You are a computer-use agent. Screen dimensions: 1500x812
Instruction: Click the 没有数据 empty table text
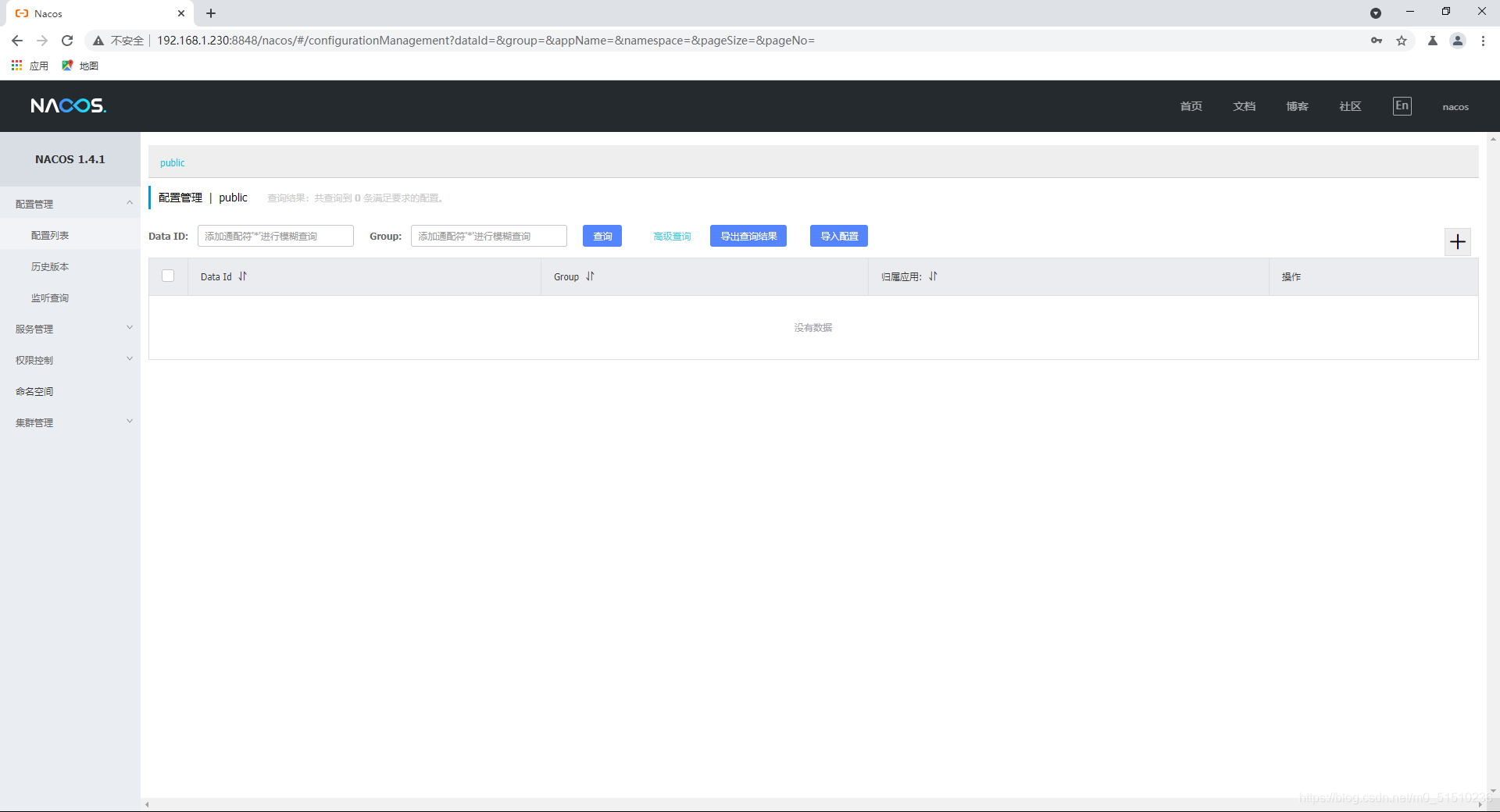pyautogui.click(x=813, y=328)
